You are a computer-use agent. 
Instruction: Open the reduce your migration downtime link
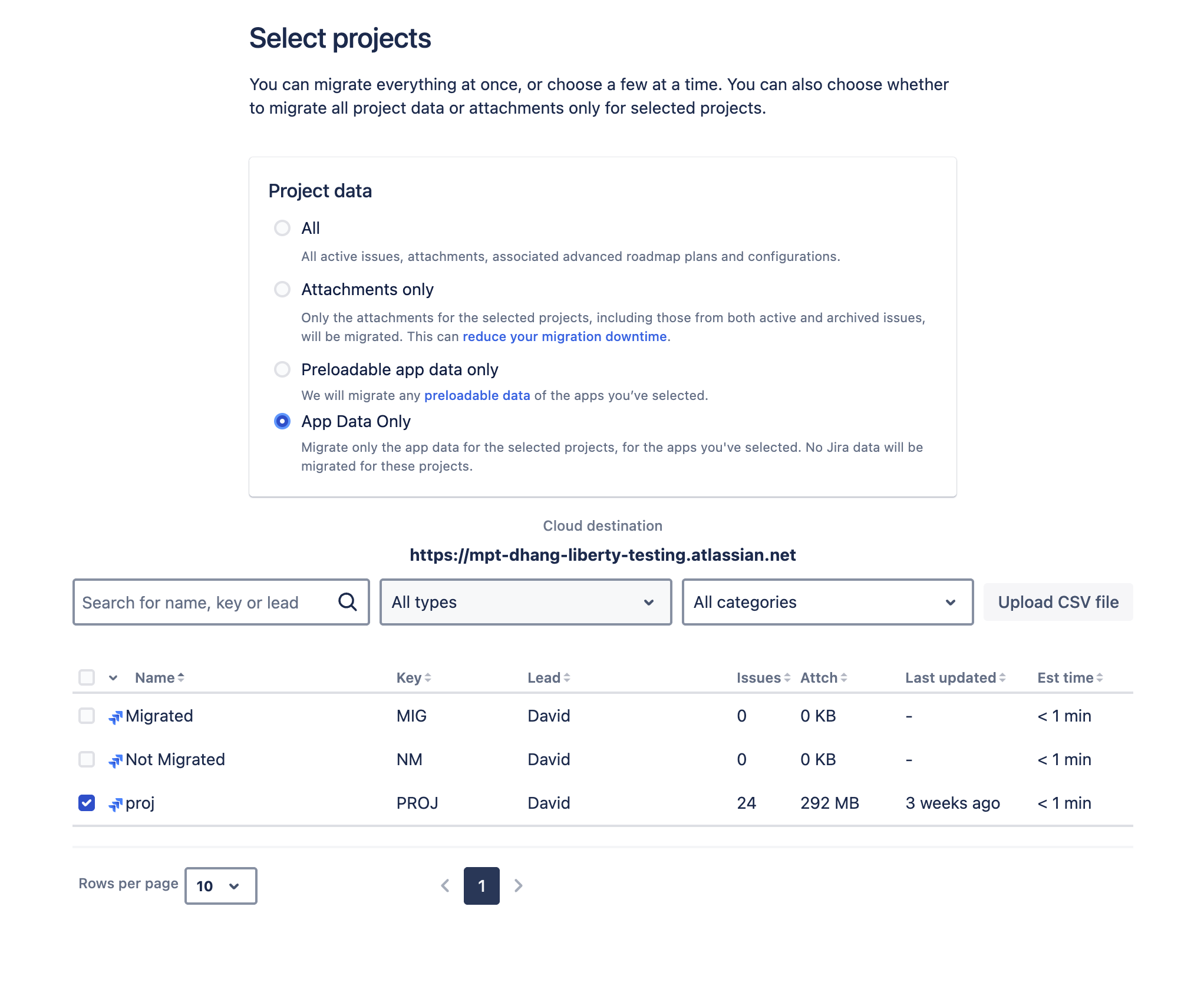pos(565,336)
